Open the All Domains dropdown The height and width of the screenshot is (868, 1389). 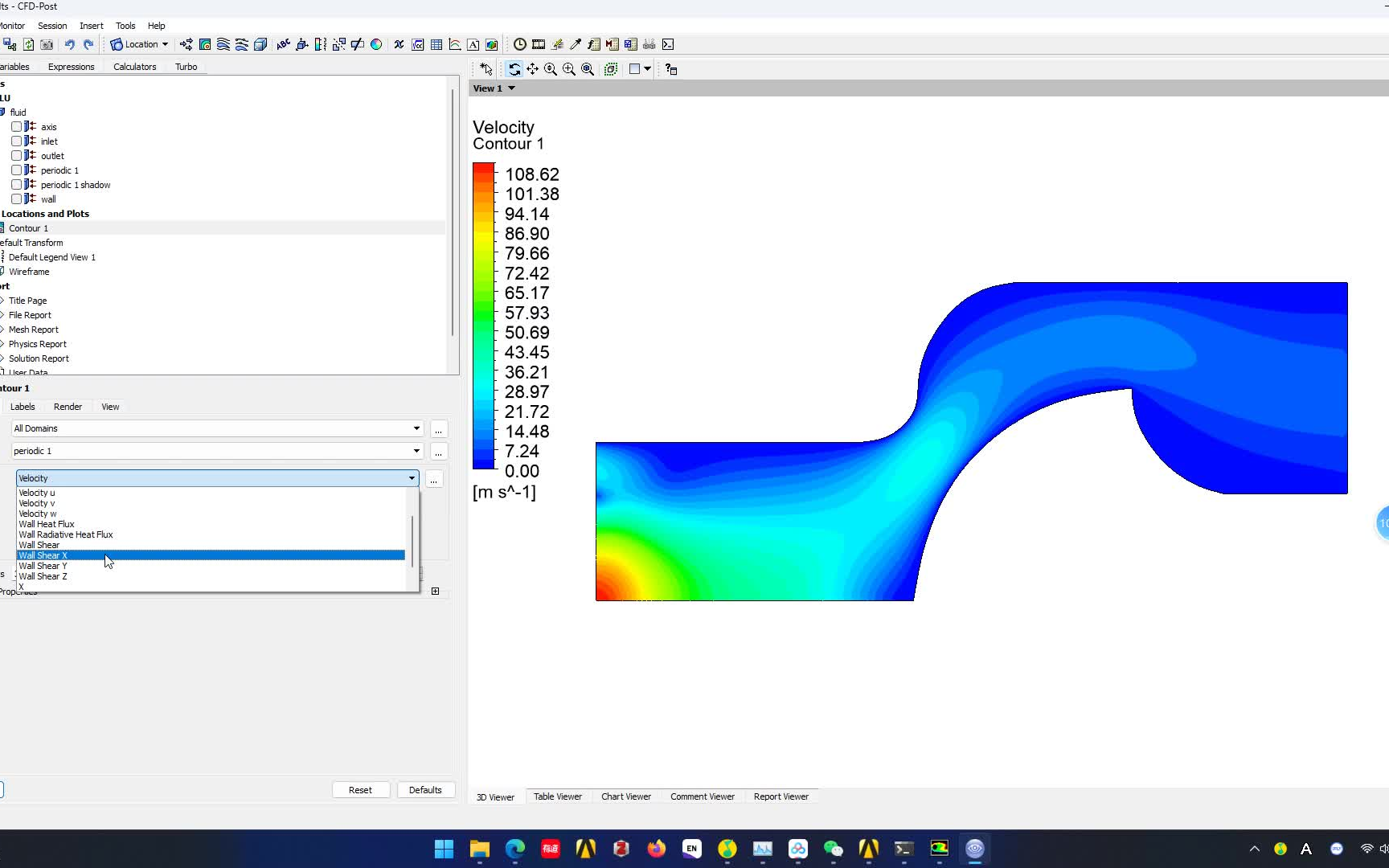[x=416, y=428]
